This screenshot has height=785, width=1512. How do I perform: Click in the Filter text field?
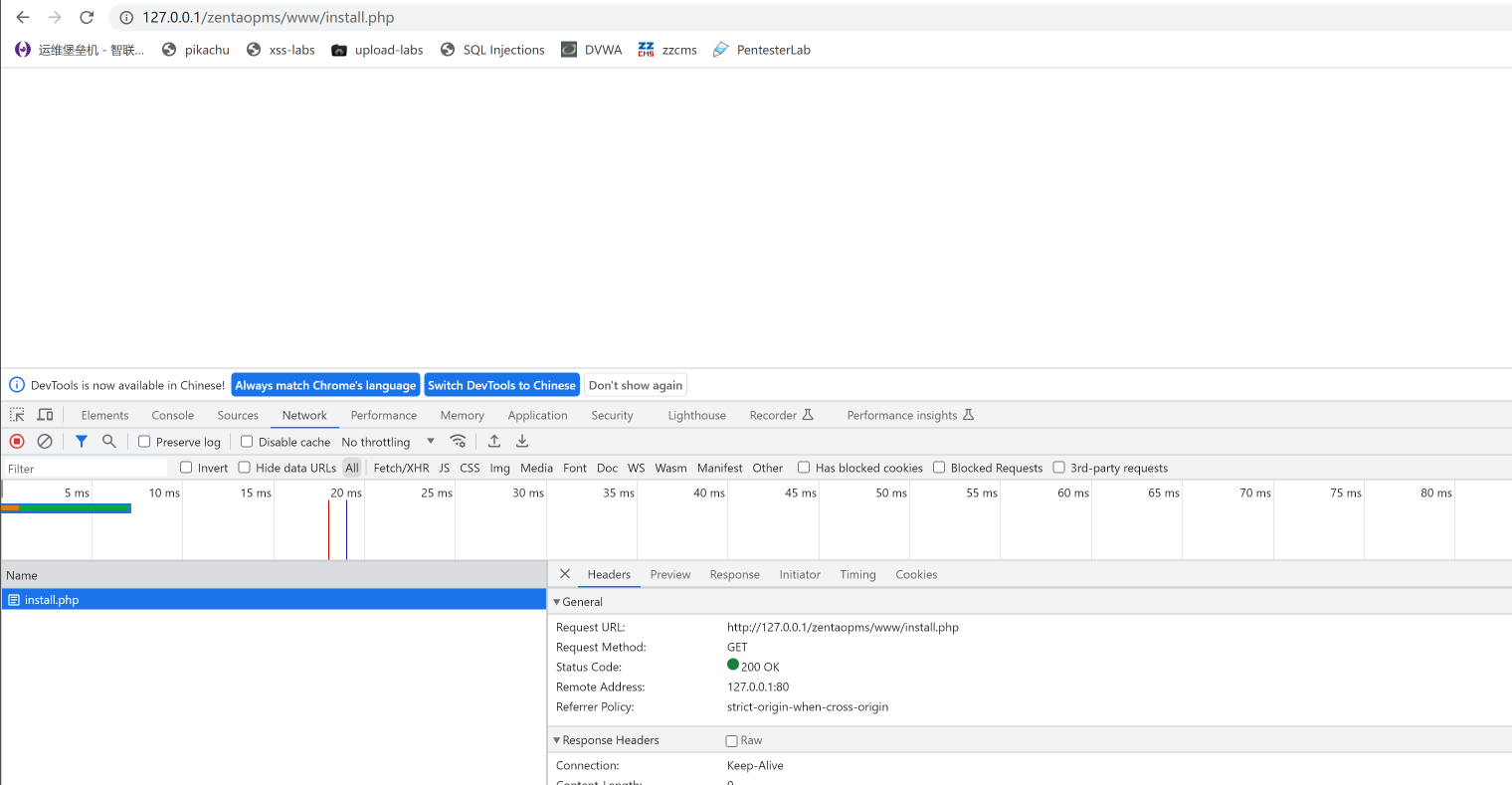pos(85,469)
